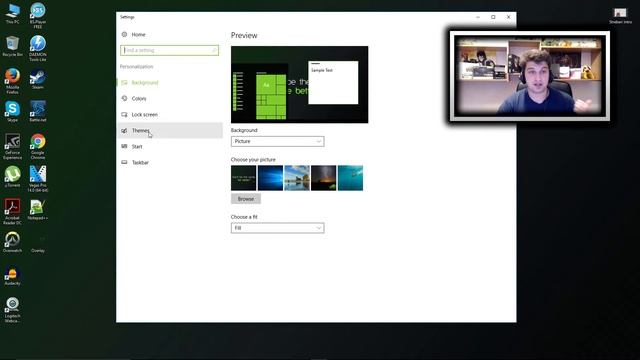Viewport: 640px width, 360px height.
Task: Minimize the Settings window
Action: pos(478,17)
